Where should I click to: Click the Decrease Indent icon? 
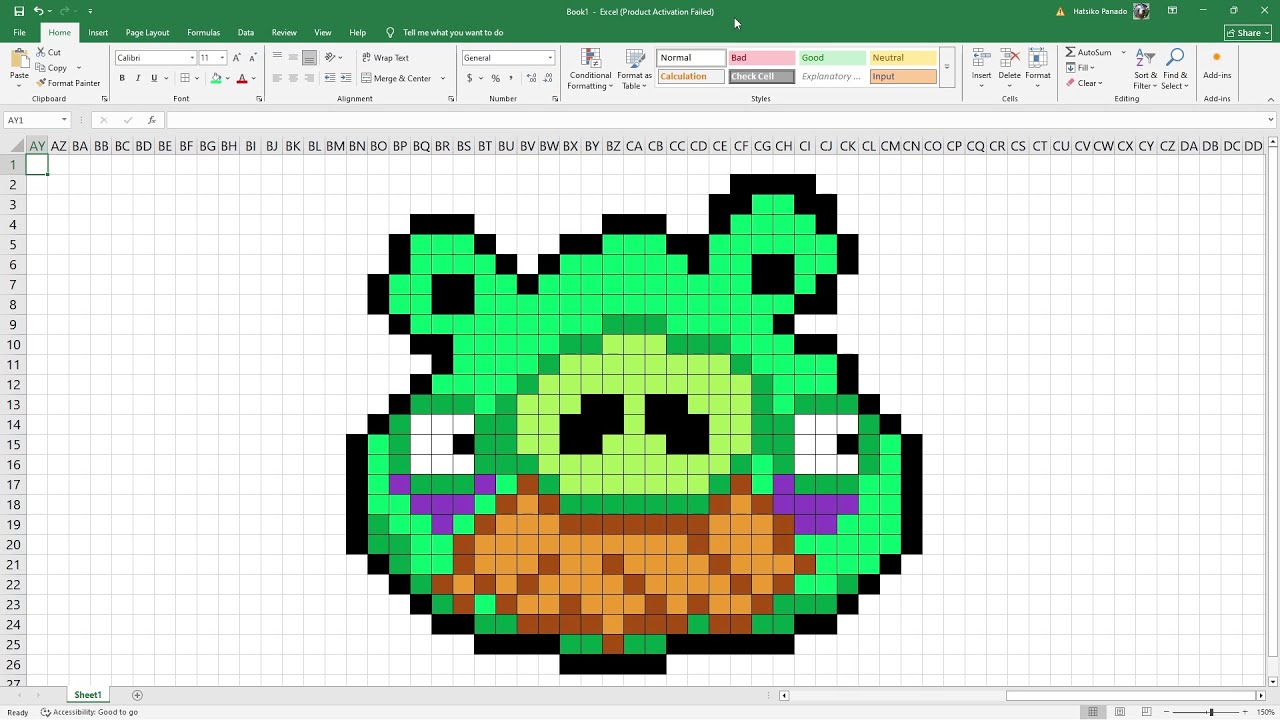coord(330,78)
